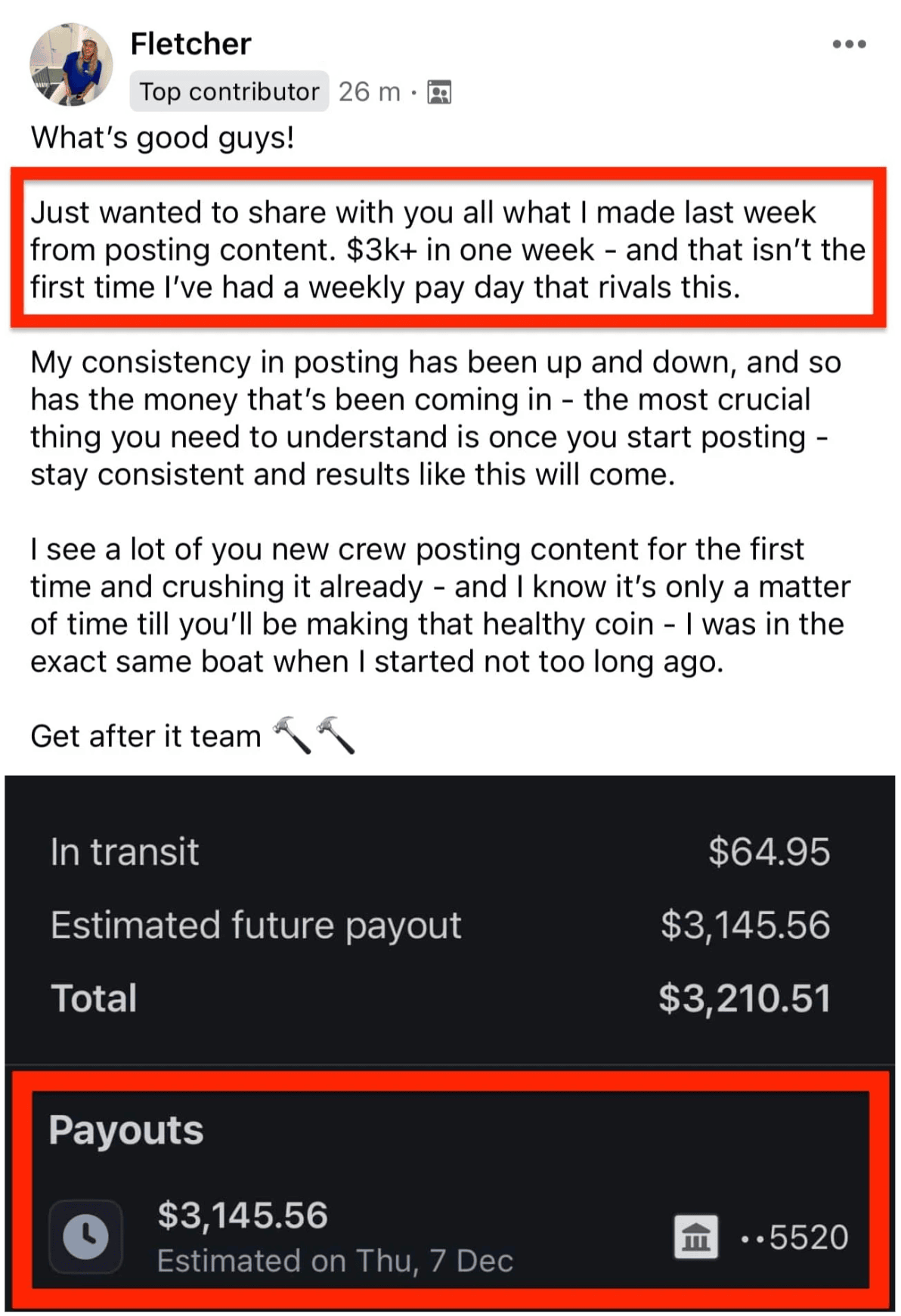
Task: Open the three-dot post options menu
Action: [849, 45]
